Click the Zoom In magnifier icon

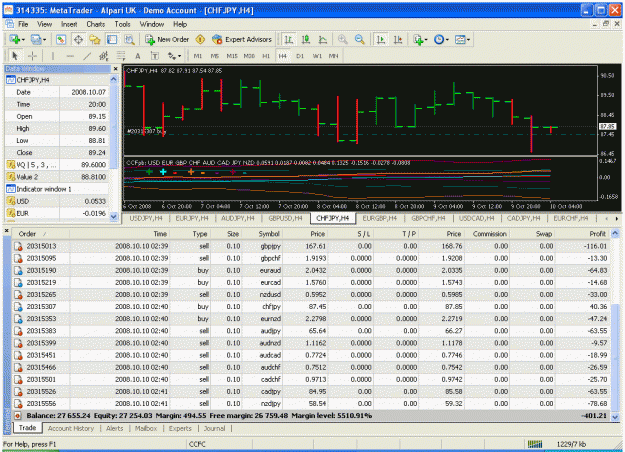[x=342, y=39]
